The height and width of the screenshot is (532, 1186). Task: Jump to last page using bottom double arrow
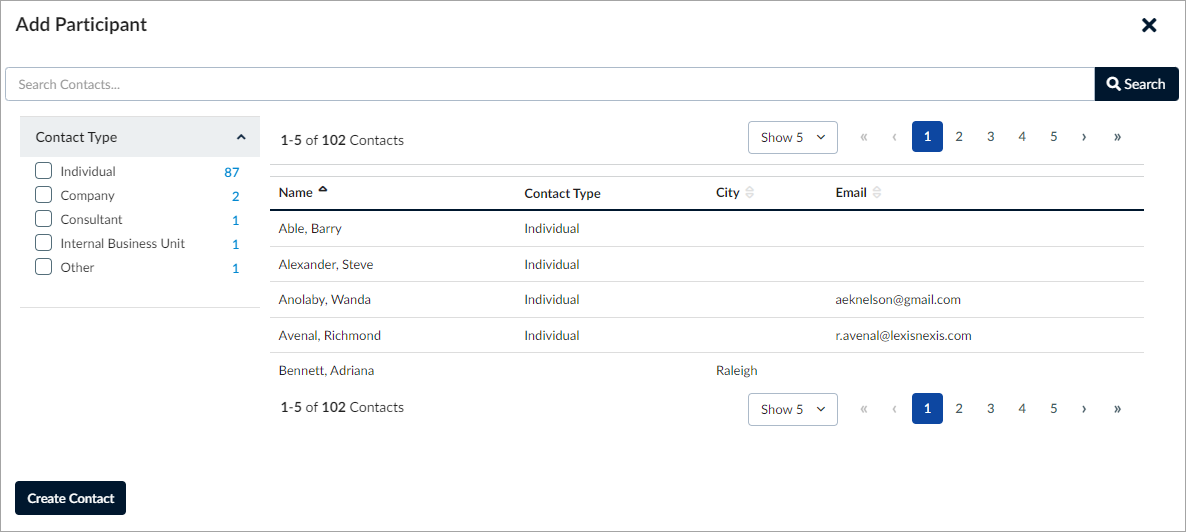point(1117,408)
